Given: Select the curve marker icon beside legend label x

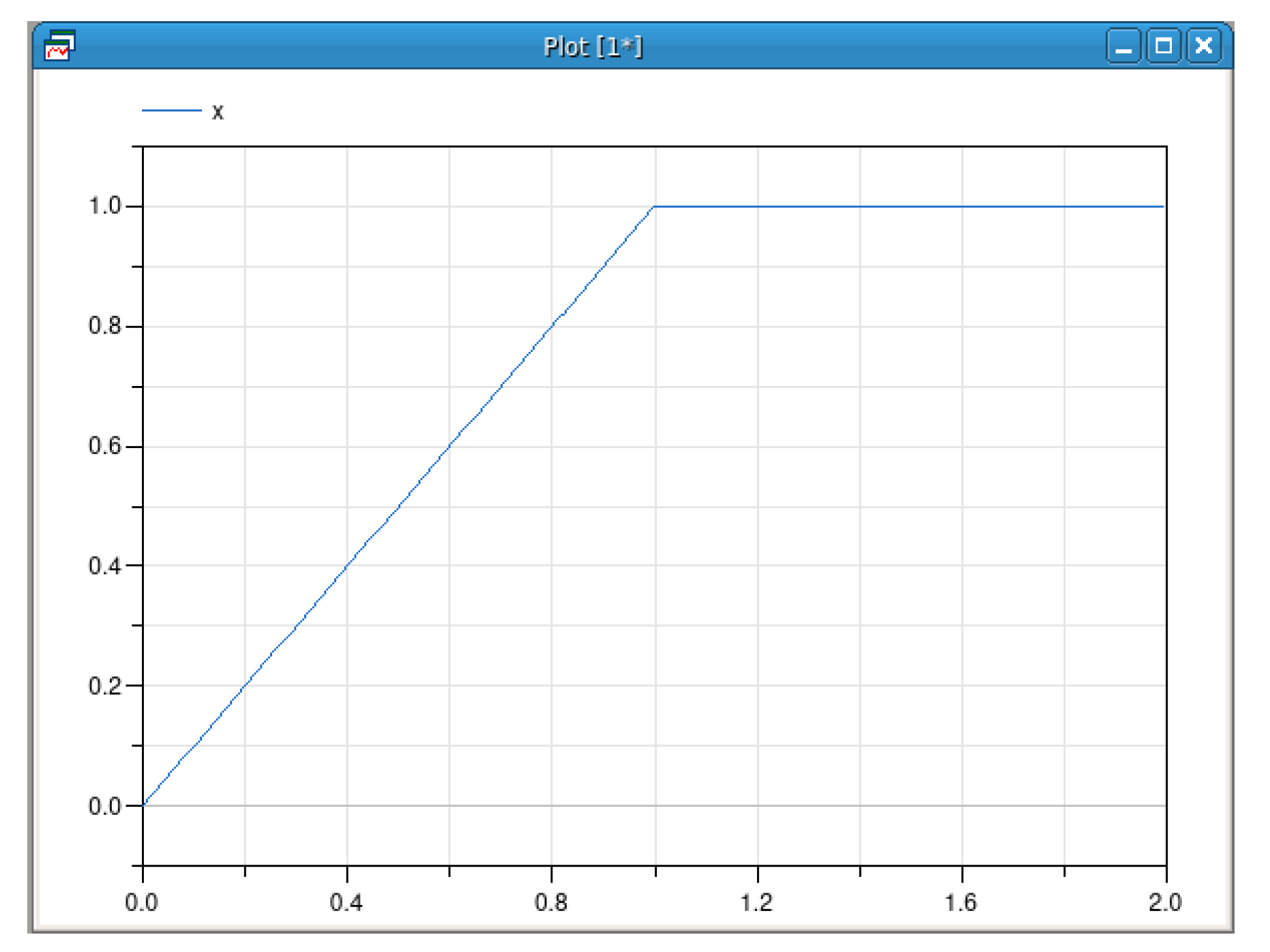Looking at the screenshot, I should click(x=171, y=111).
